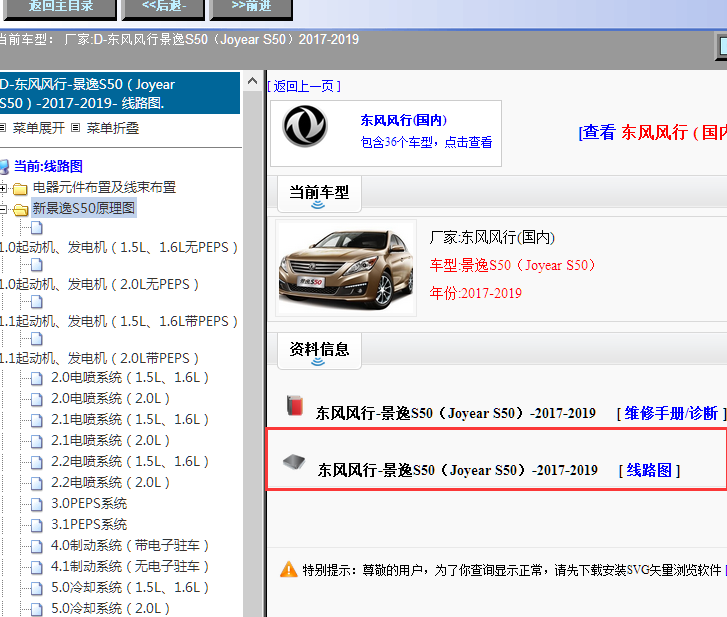
Task: Open 1.1起动机、发电机(1.5L、1.6L带PEPS) diagram
Action: [119, 321]
